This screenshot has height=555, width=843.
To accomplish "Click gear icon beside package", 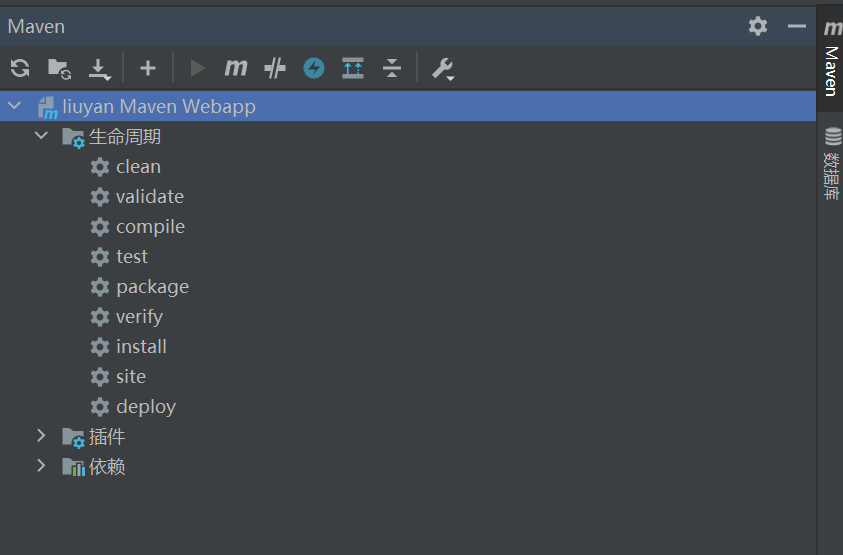I will point(100,287).
